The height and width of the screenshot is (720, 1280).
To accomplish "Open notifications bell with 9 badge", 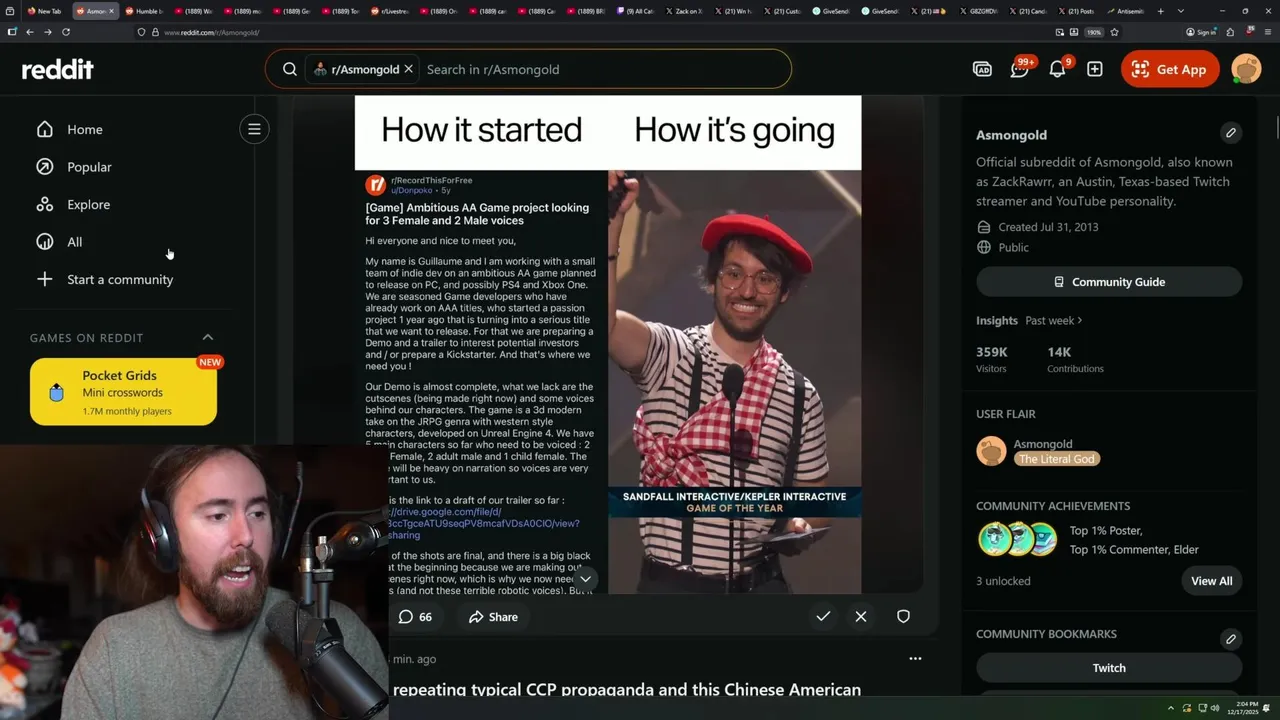I will [1058, 68].
